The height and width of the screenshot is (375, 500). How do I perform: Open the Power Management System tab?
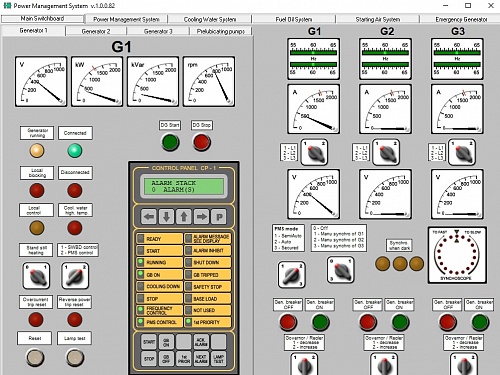click(126, 19)
